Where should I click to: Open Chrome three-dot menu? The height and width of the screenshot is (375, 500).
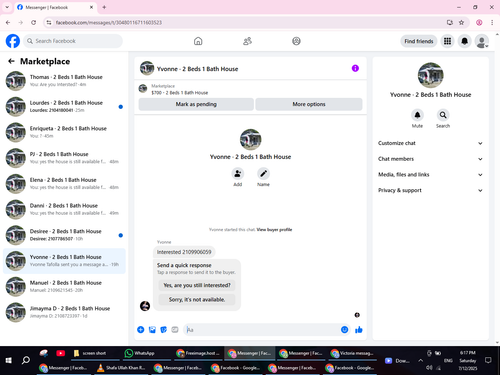coord(492,22)
